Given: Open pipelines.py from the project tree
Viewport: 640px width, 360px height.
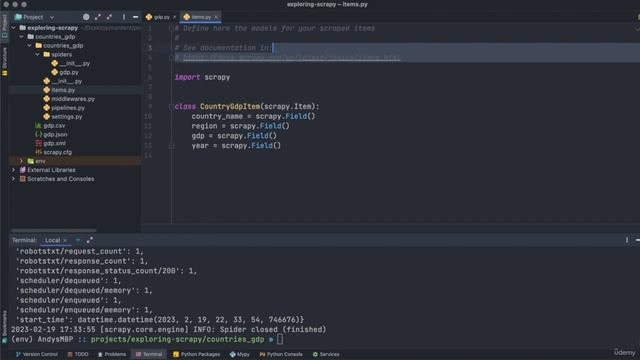Looking at the screenshot, I should tap(68, 108).
